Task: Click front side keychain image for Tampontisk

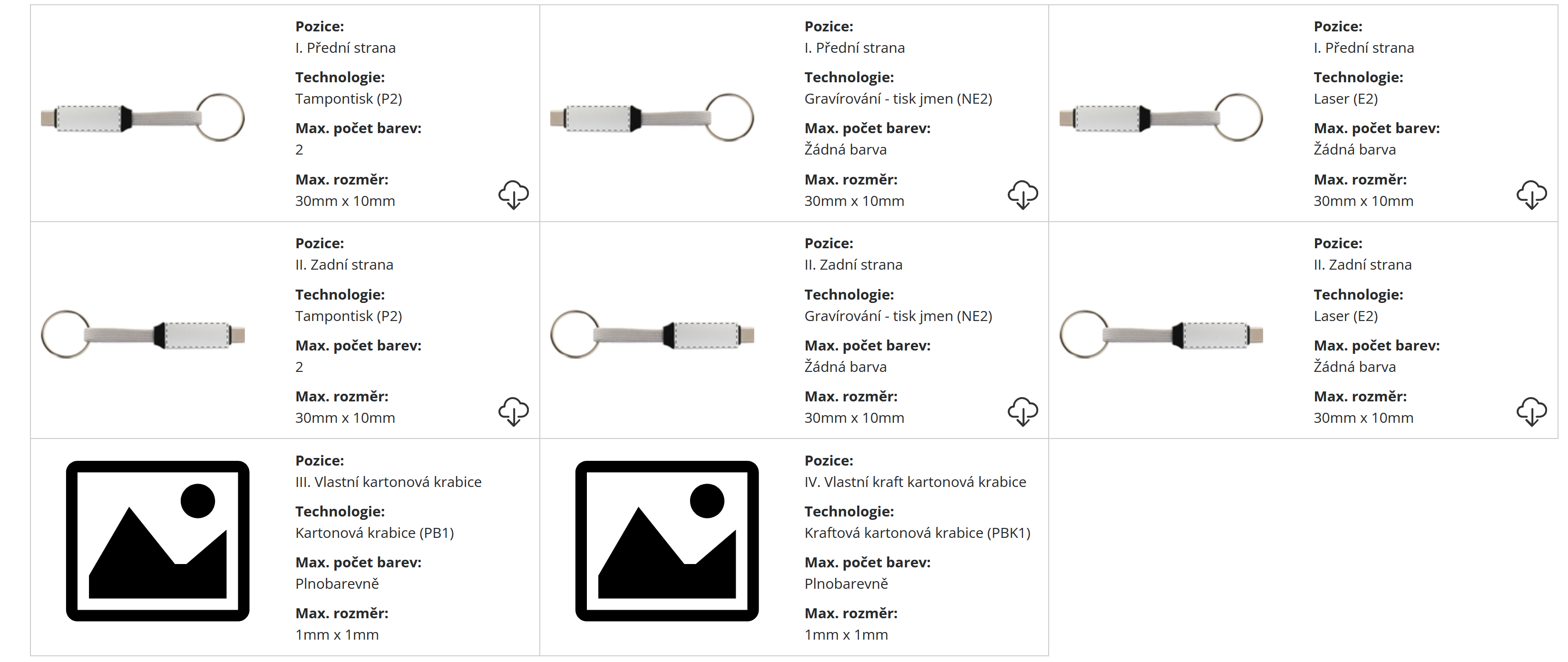Action: [142, 117]
